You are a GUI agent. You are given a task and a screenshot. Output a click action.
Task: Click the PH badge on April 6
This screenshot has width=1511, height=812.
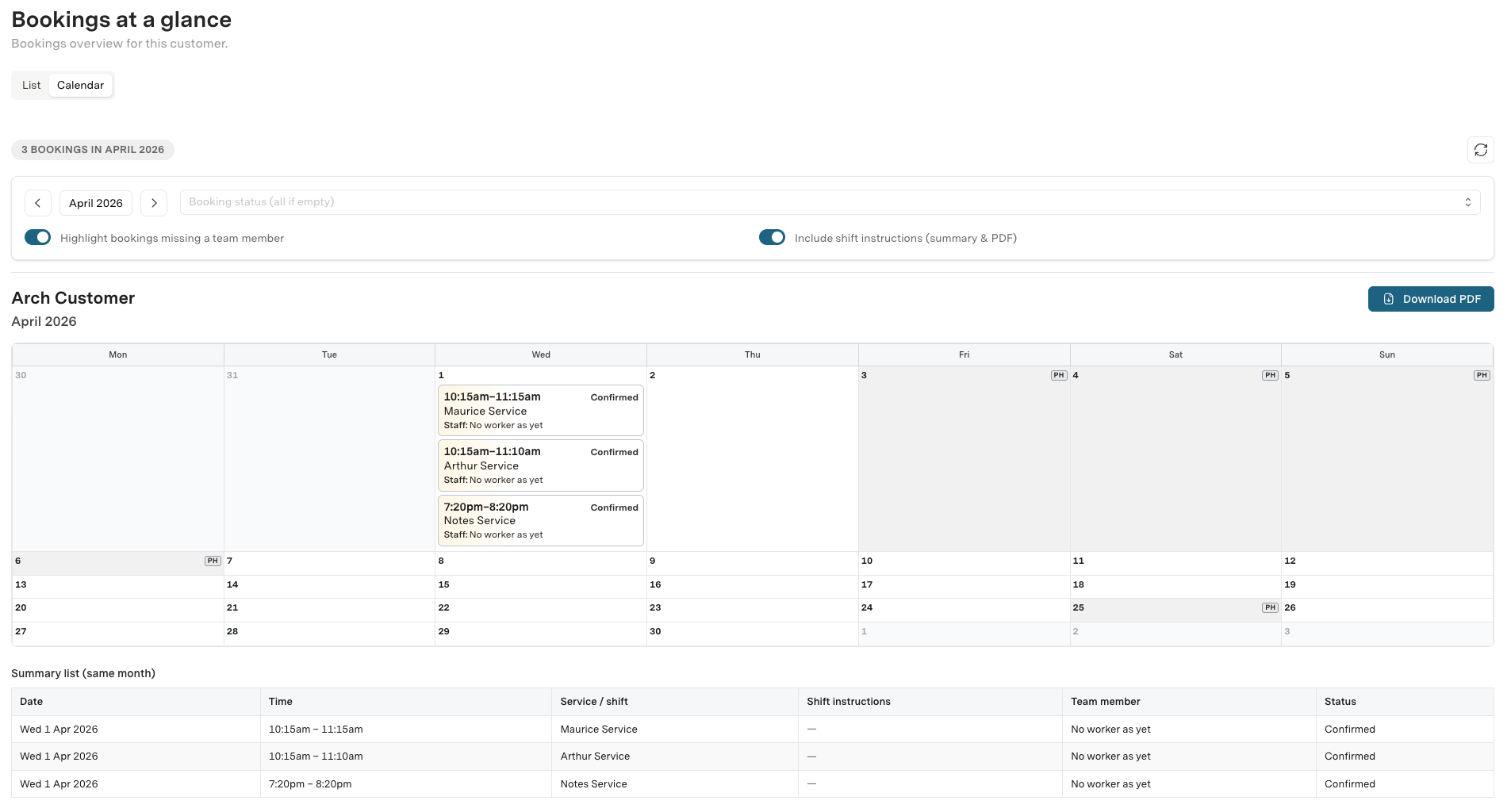(212, 561)
